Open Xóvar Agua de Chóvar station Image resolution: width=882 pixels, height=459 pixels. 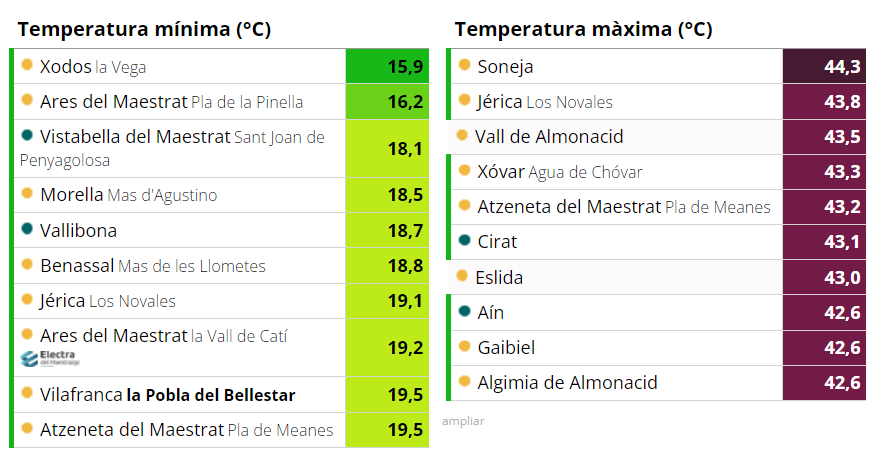click(560, 172)
